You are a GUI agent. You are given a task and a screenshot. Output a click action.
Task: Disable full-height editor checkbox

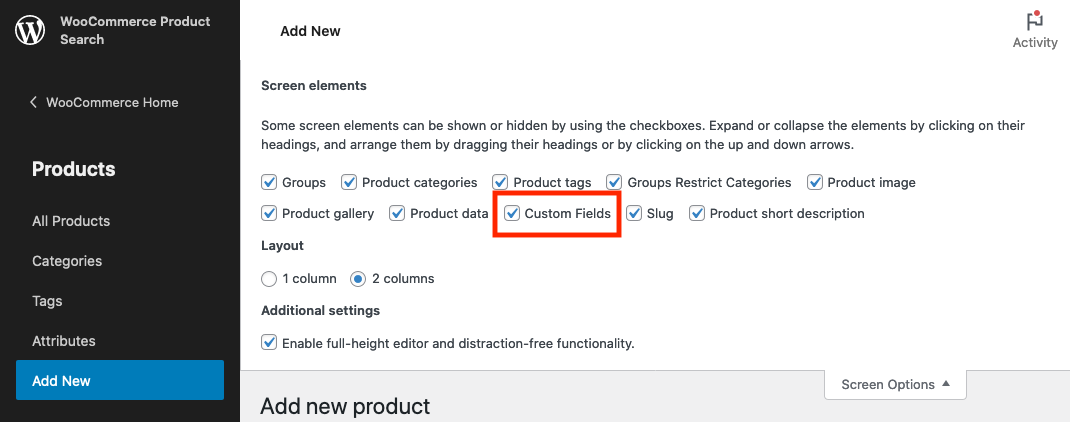tap(269, 343)
